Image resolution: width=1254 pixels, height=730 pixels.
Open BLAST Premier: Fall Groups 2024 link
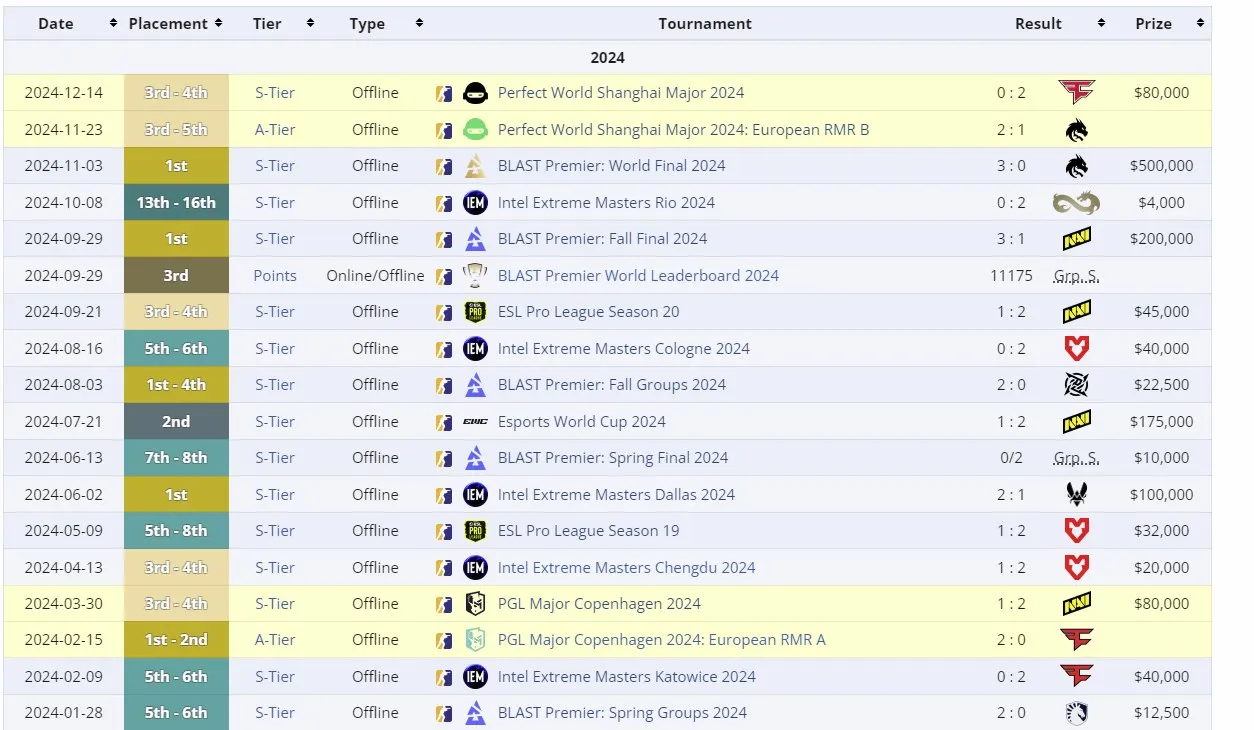click(x=611, y=385)
